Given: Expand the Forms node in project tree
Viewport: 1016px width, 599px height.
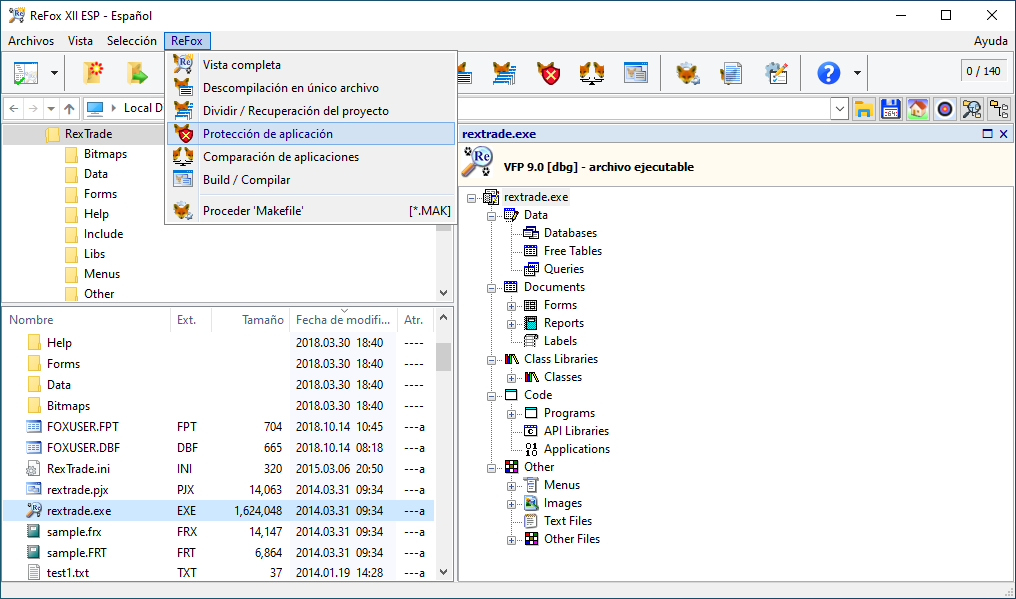Looking at the screenshot, I should (x=512, y=305).
